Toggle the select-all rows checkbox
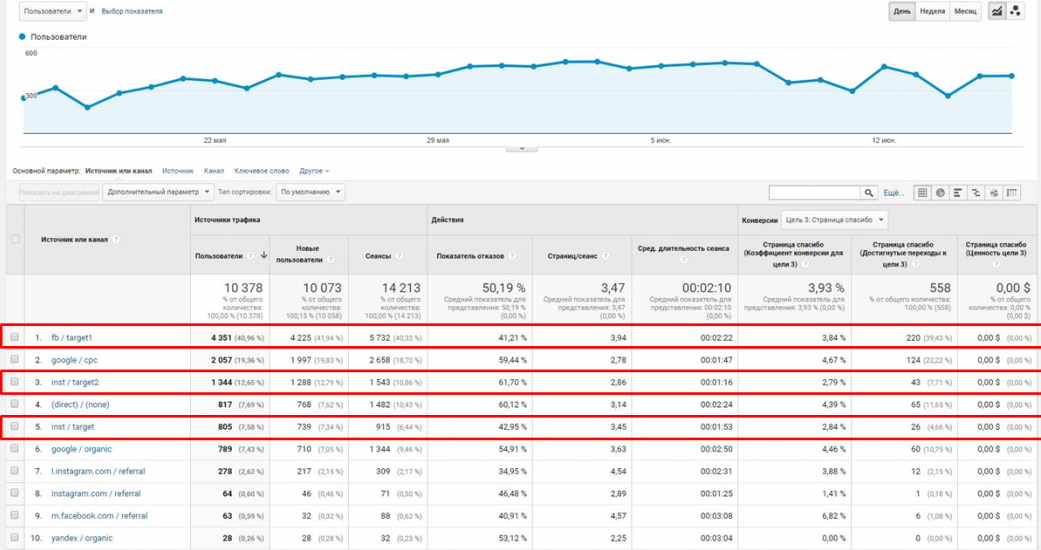Screen dimensions: 1041x550 [15, 239]
